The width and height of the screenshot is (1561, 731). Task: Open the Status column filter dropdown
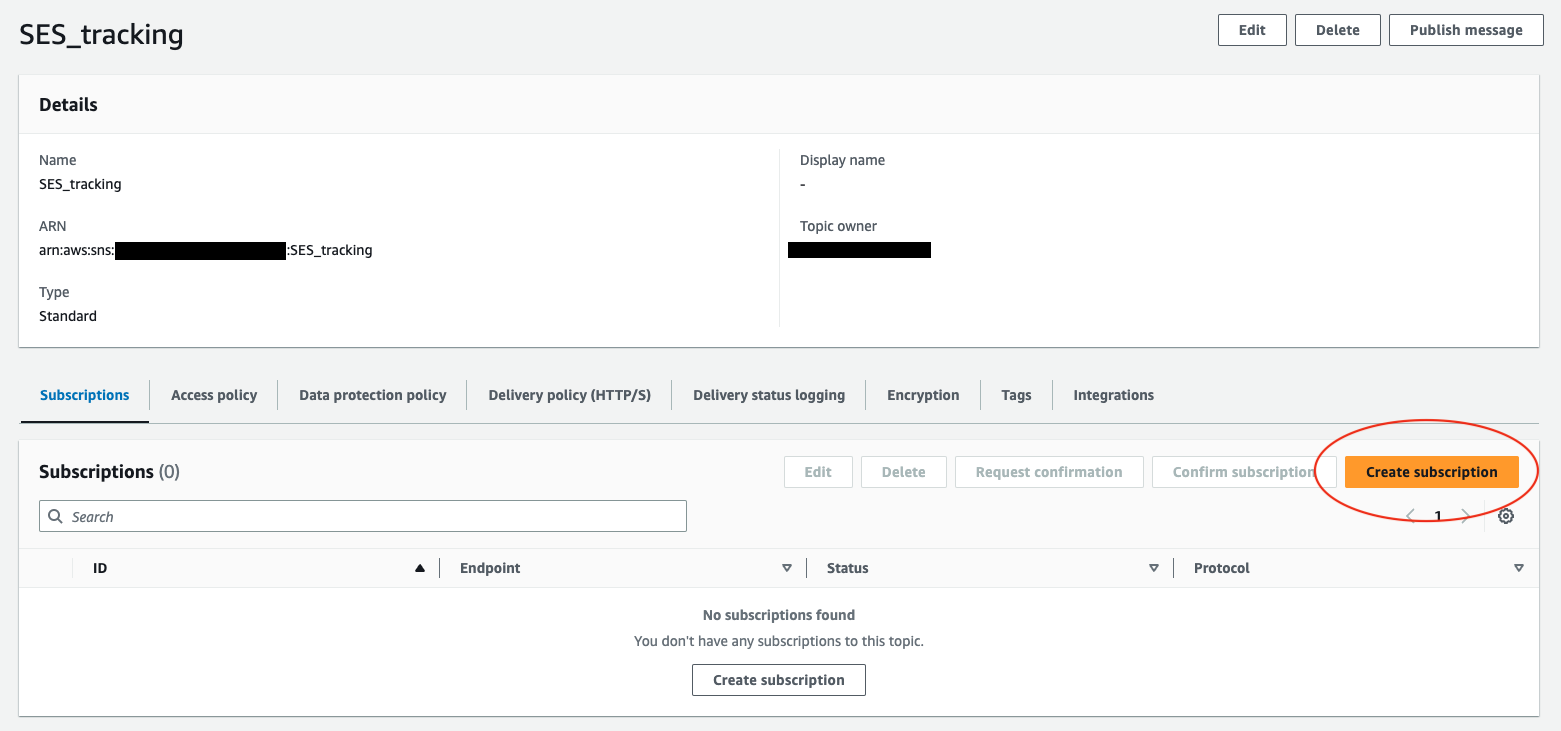tap(1154, 567)
